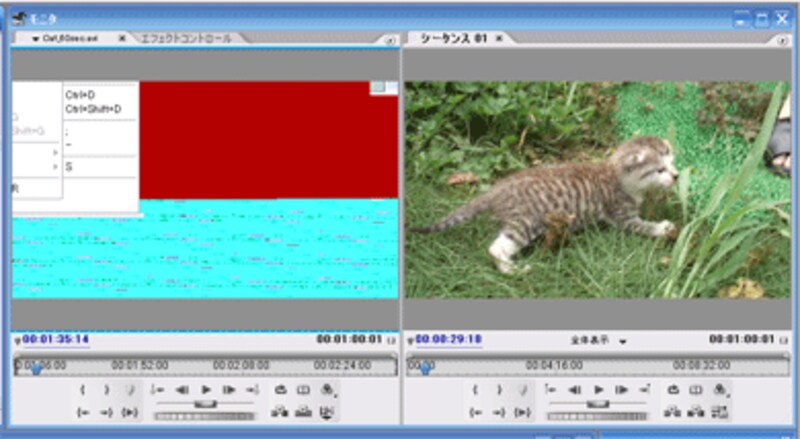Go to next edit point in Program monitor
The width and height of the screenshot is (800, 439).
(x=645, y=390)
